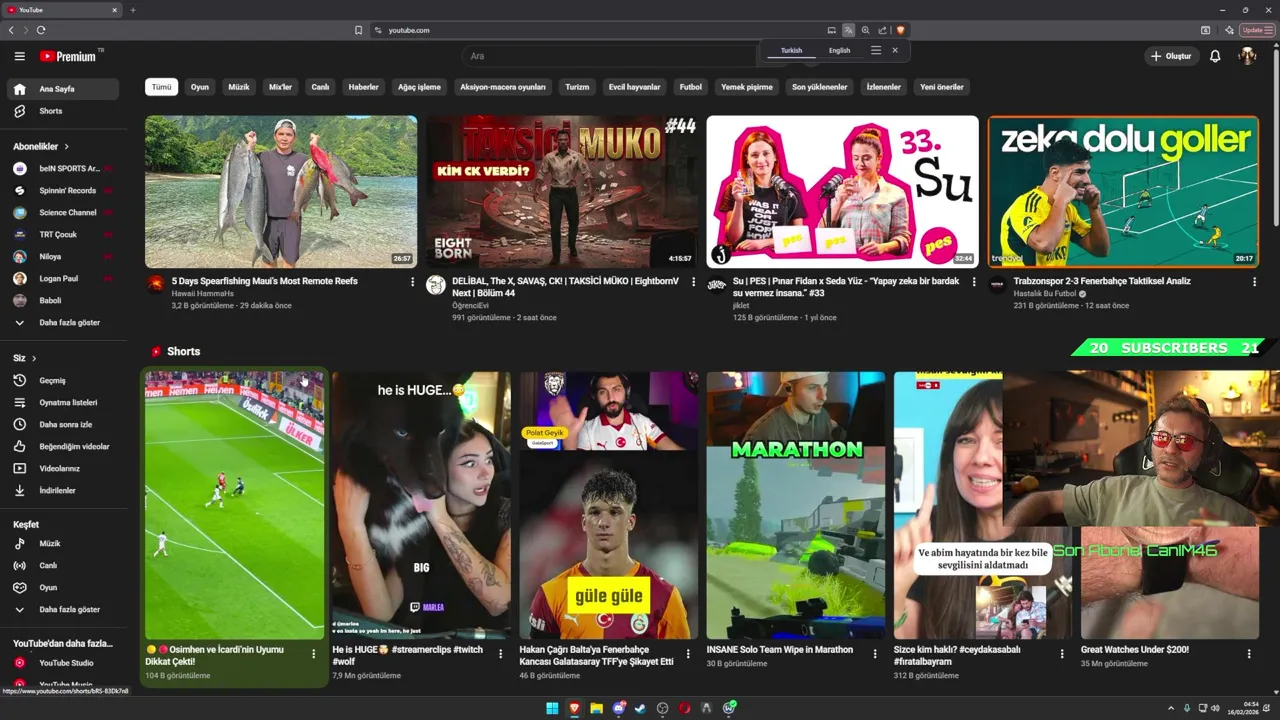Select the Aksiyon-macera oyunları chip
This screenshot has width=1280, height=720.
click(503, 87)
